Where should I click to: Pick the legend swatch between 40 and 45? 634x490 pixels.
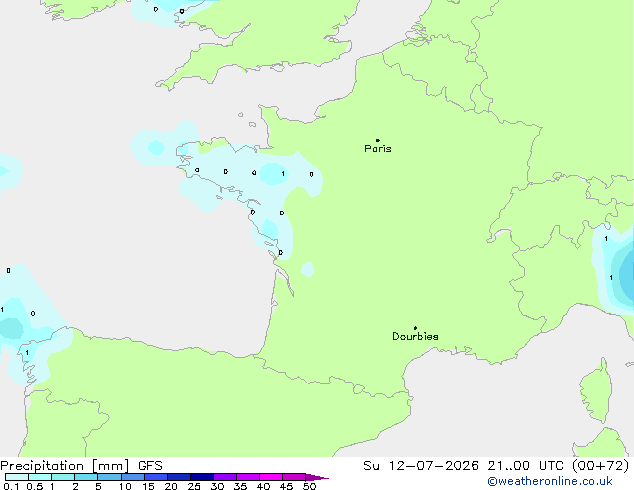point(271,477)
